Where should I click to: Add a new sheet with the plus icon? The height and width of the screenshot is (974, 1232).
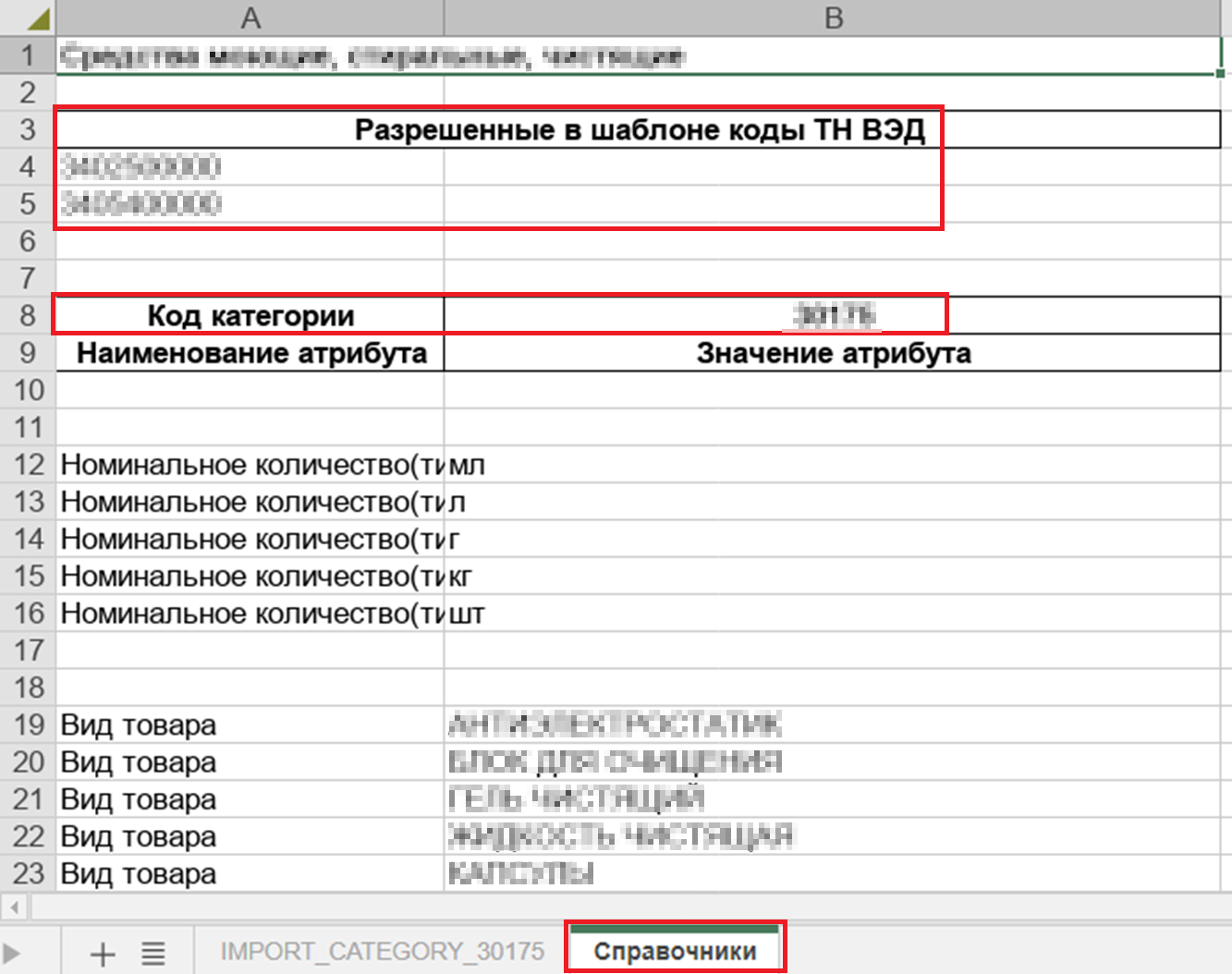(102, 953)
